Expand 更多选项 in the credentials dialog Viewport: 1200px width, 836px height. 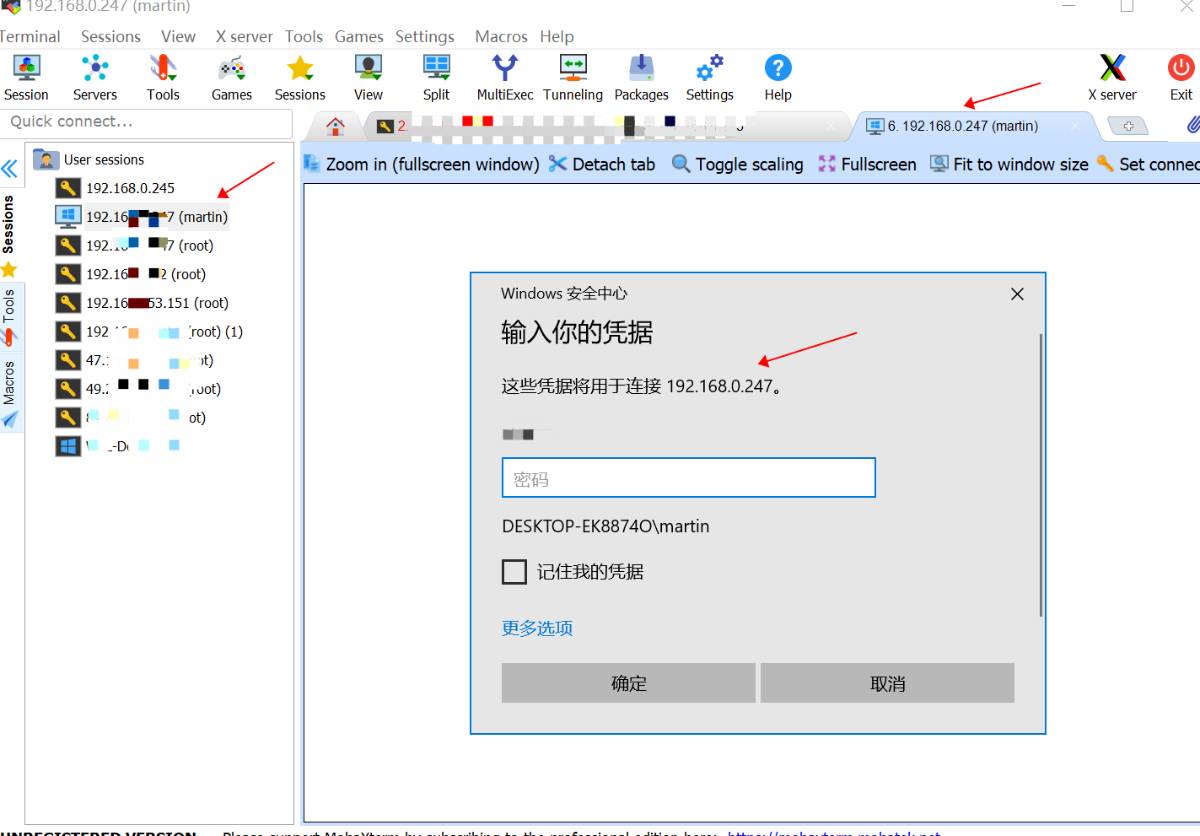point(537,628)
